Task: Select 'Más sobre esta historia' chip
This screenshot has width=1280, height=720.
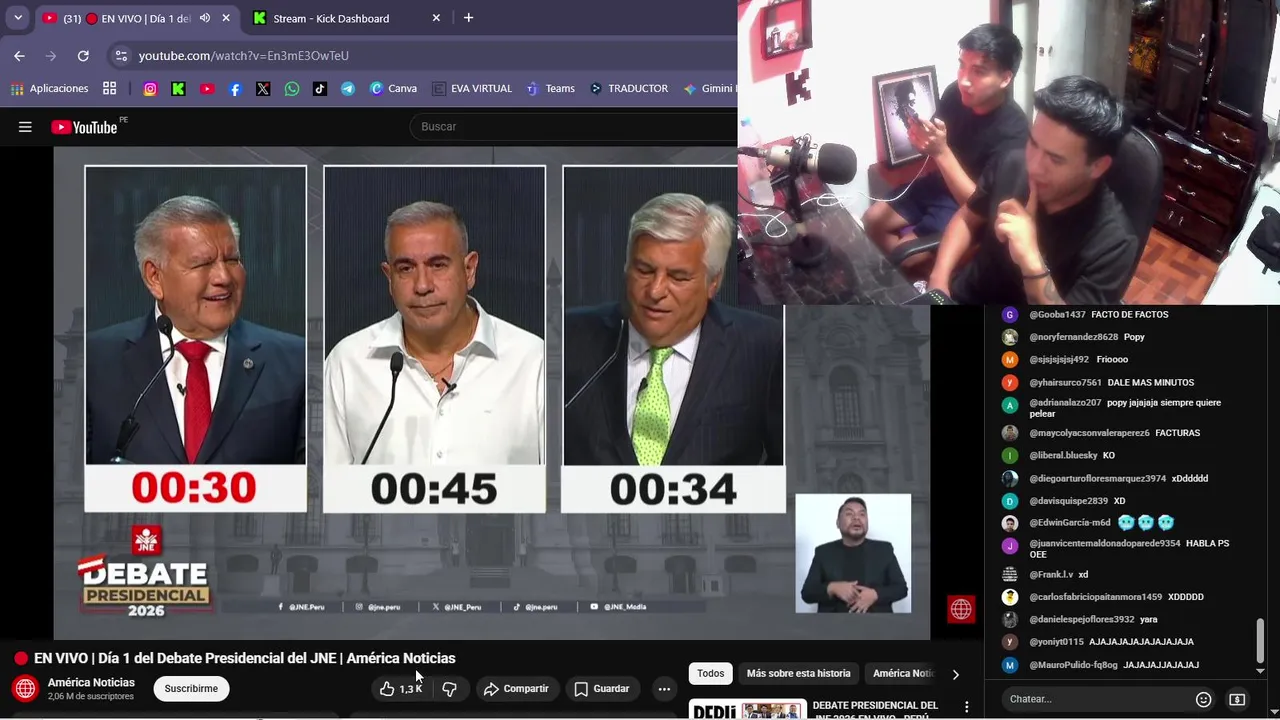Action: (798, 674)
